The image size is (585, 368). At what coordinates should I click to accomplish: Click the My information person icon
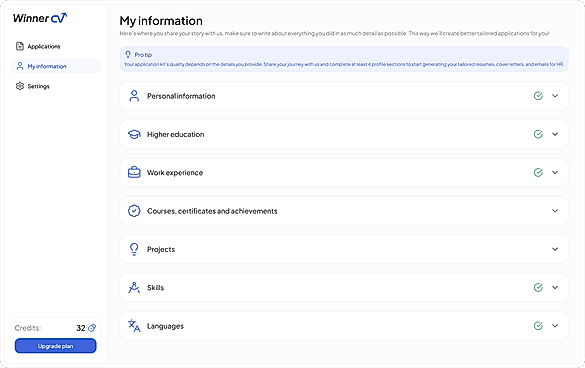pos(20,66)
